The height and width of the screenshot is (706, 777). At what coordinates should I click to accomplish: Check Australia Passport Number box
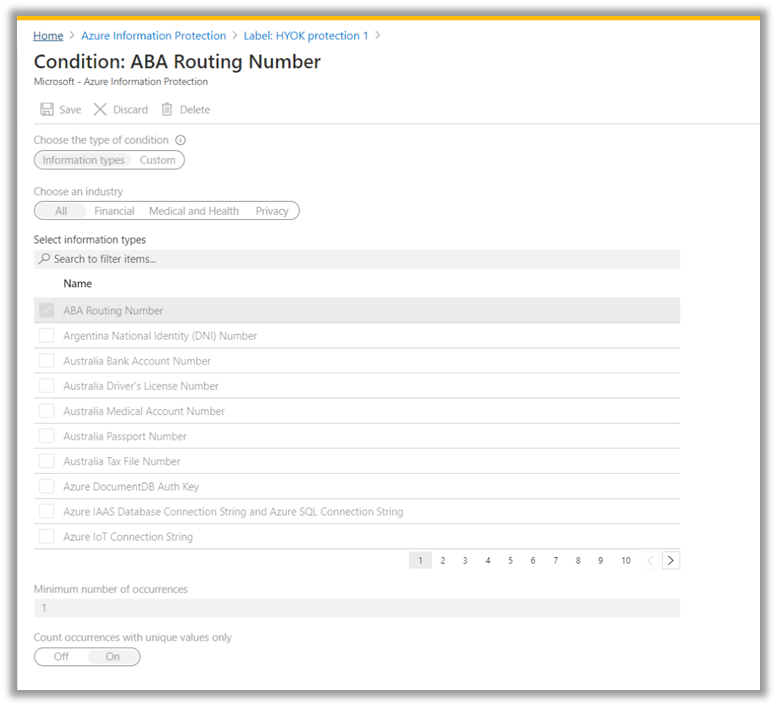pyautogui.click(x=47, y=436)
